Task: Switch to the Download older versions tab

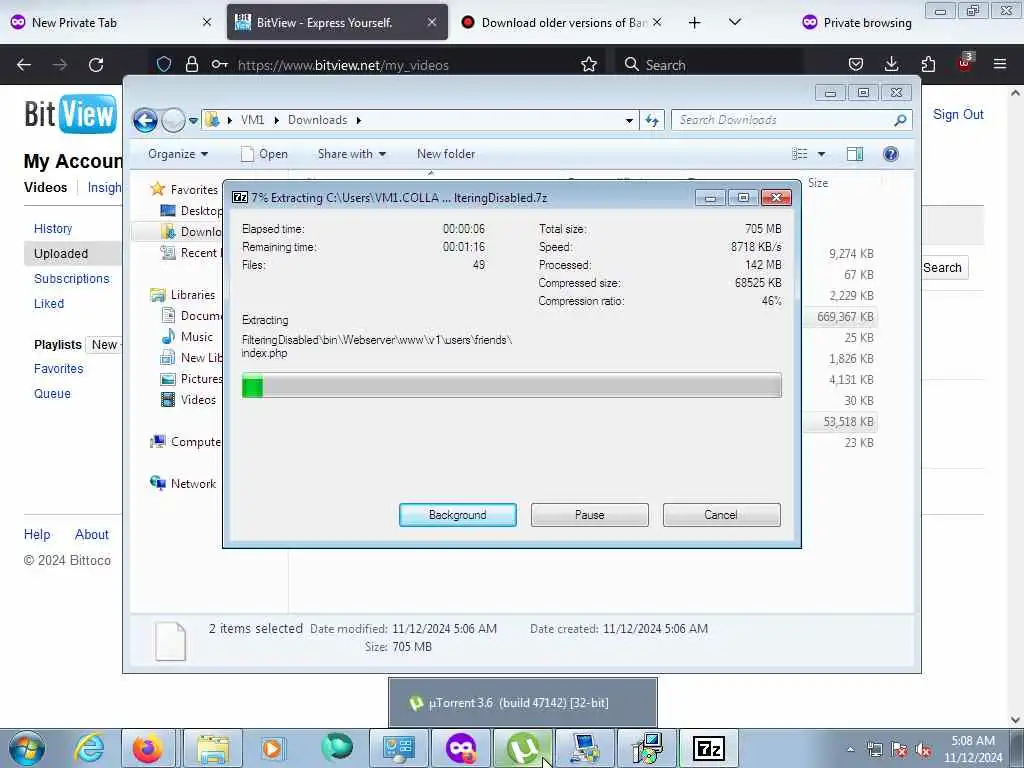Action: tap(563, 22)
